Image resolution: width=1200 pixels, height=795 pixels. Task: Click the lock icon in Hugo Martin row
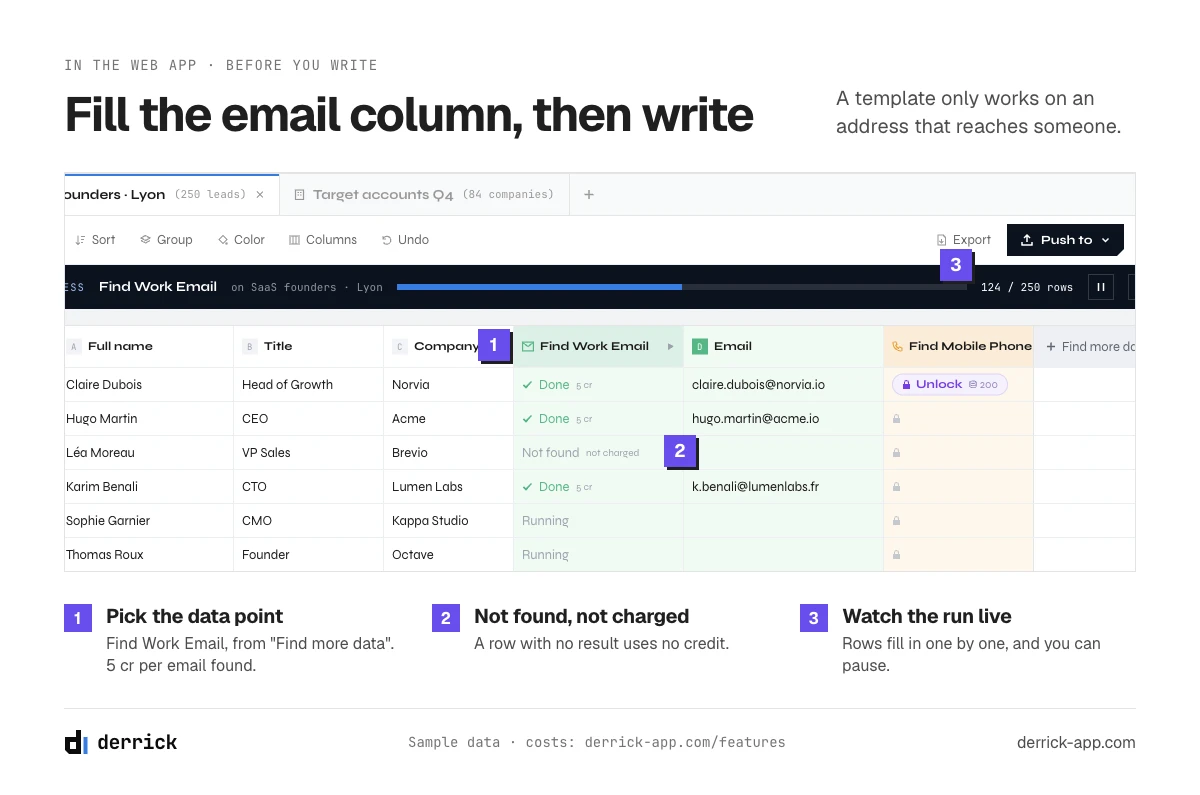897,419
